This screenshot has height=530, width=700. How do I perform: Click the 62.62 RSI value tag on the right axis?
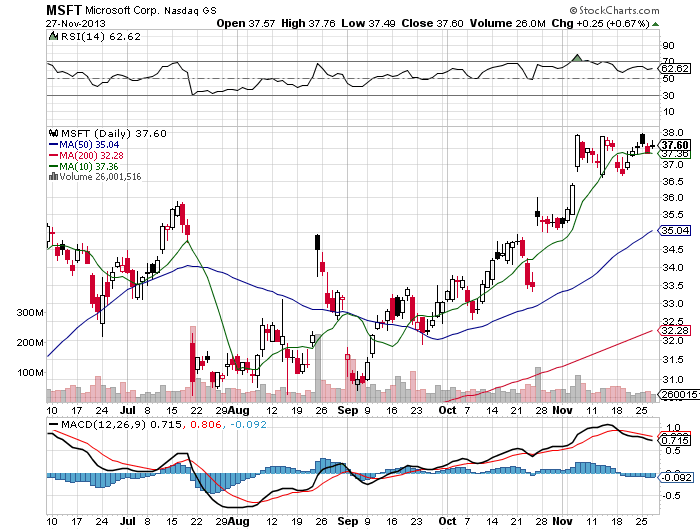[x=675, y=69]
